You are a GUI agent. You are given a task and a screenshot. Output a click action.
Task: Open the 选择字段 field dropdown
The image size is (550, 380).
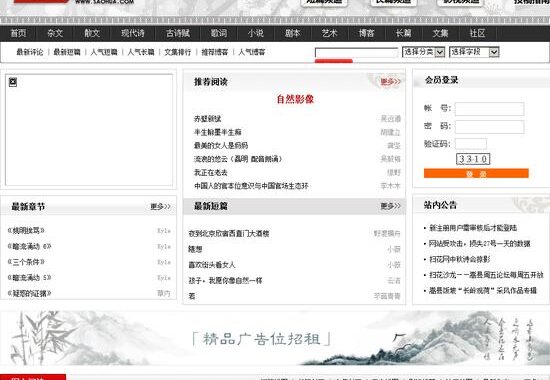pos(474,52)
